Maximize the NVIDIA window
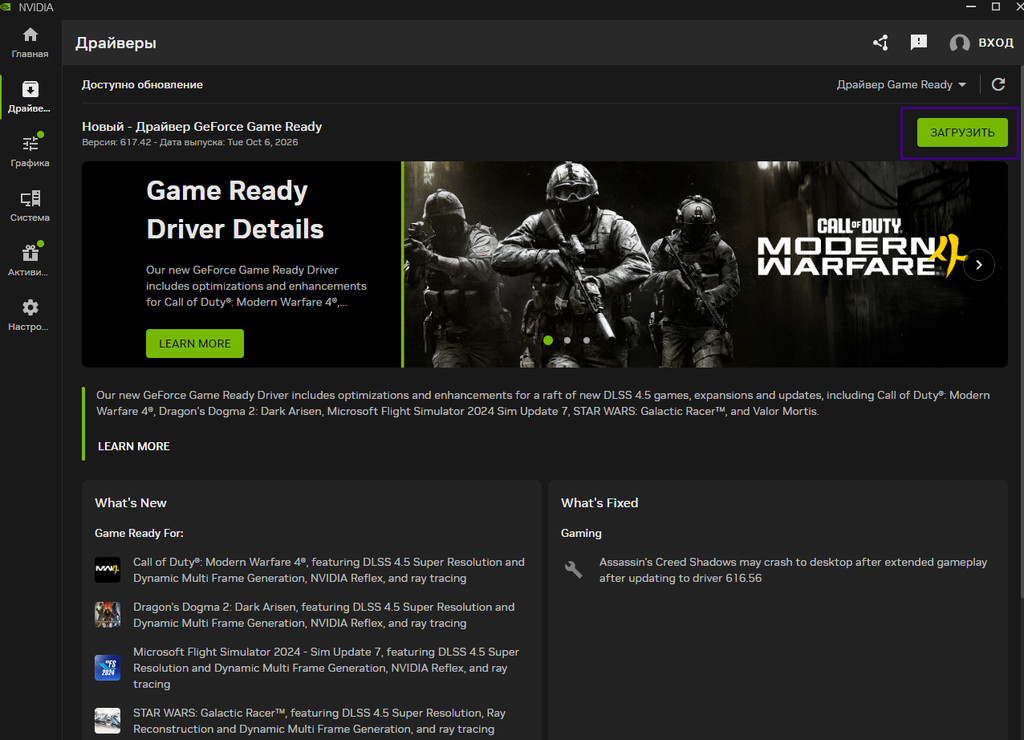The width and height of the screenshot is (1024, 740). coord(996,7)
